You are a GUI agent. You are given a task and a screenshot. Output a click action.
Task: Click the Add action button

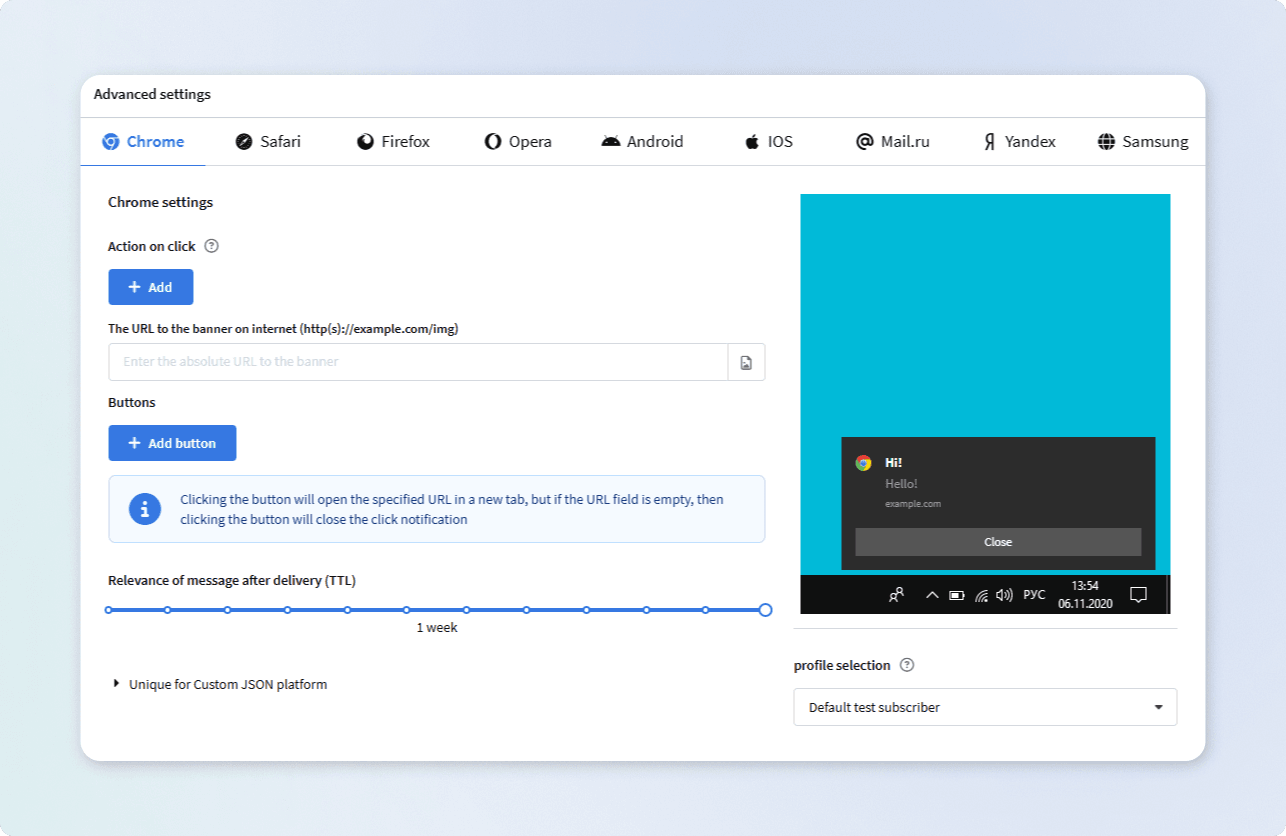point(151,287)
